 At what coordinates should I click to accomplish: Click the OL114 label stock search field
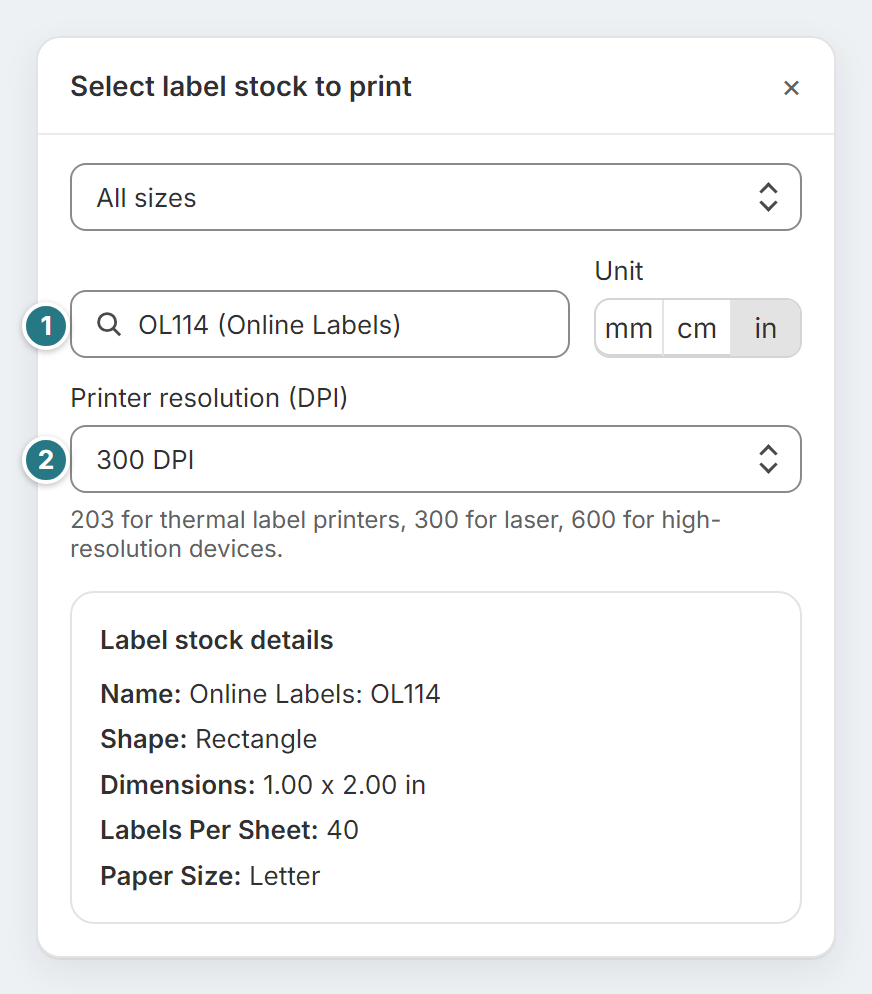(320, 325)
